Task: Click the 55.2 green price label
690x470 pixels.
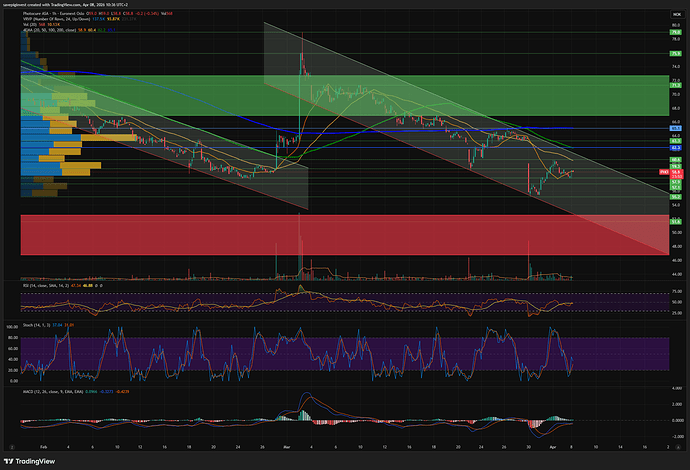Action: (x=675, y=197)
